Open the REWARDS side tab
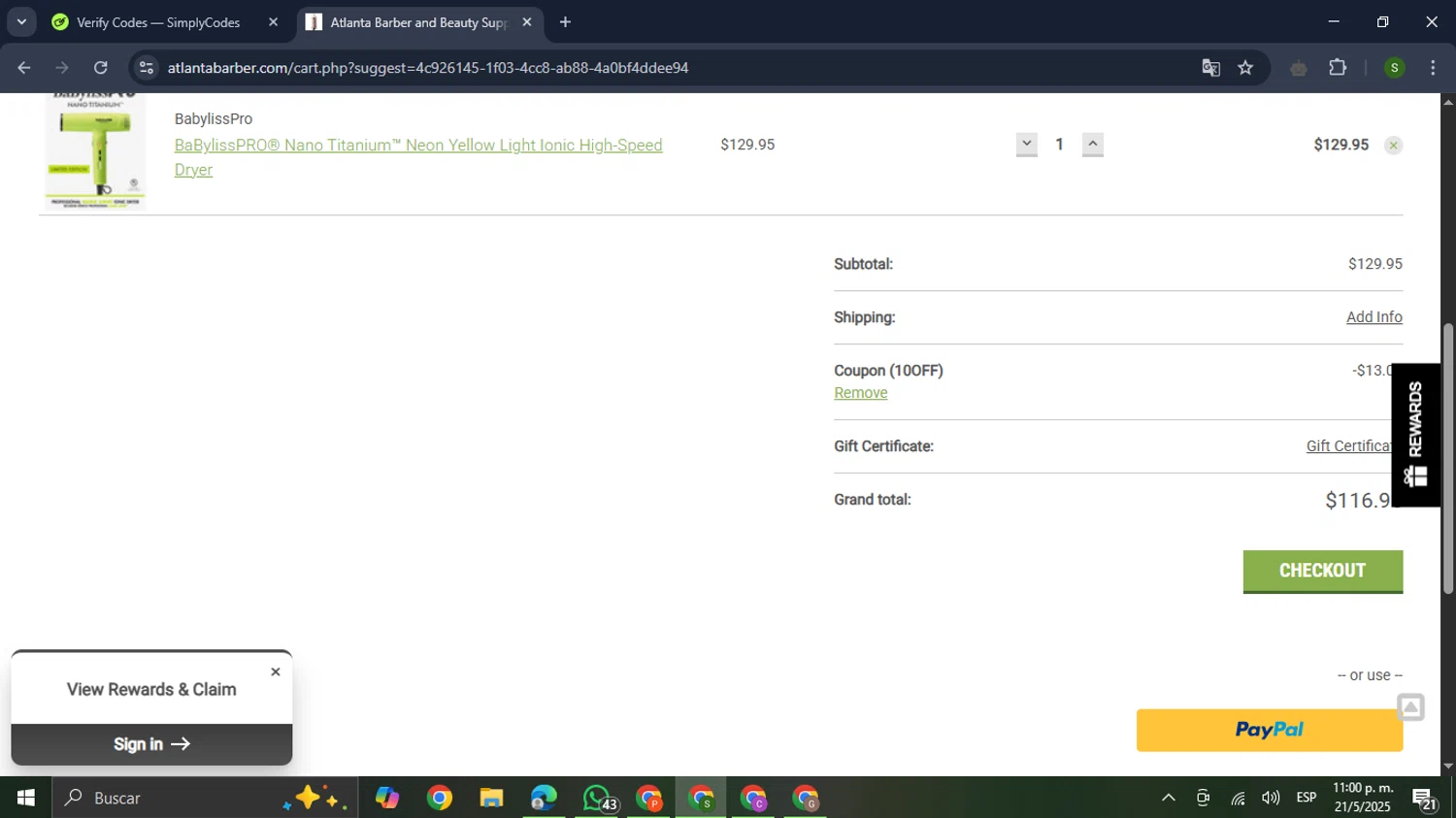This screenshot has width=1456, height=818. pyautogui.click(x=1415, y=435)
